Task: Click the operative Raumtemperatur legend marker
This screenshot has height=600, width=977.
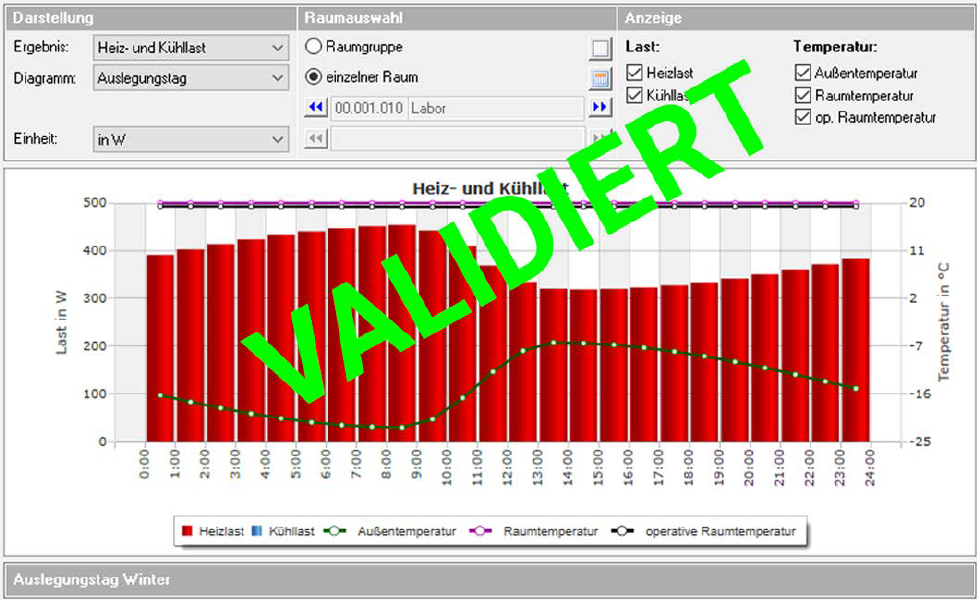Action: pyautogui.click(x=622, y=531)
